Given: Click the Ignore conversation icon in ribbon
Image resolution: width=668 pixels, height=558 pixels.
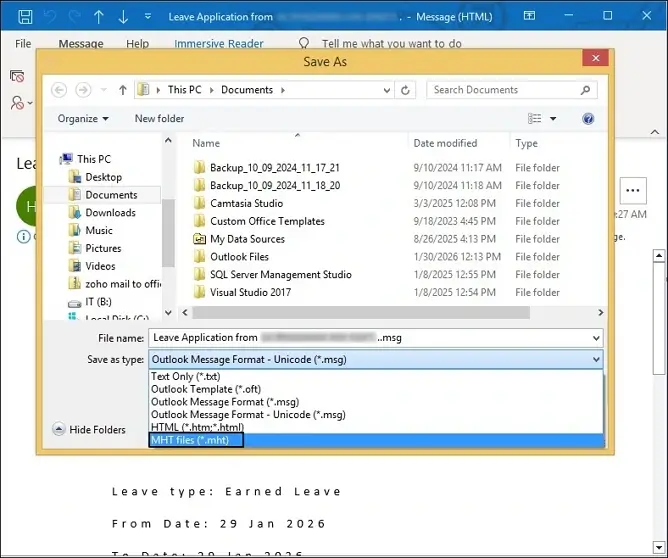Looking at the screenshot, I should (17, 76).
